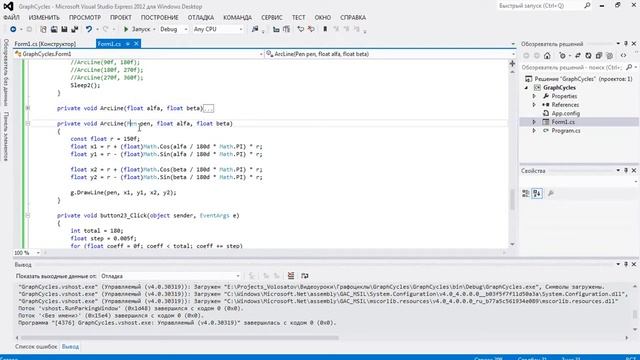Click the Find in Files toolbar icon

pos(255,29)
